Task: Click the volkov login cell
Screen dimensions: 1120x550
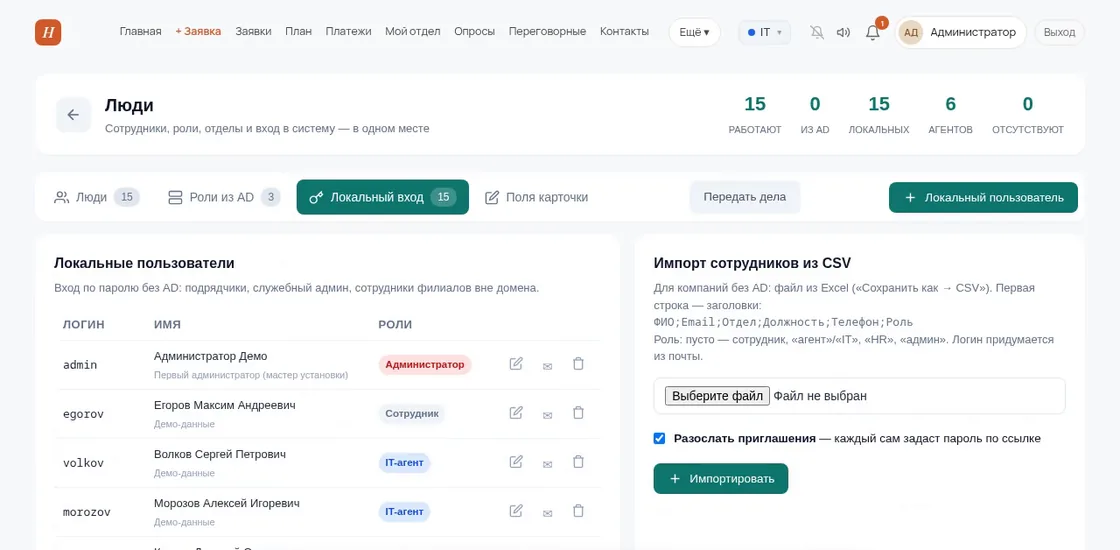Action: (84, 463)
